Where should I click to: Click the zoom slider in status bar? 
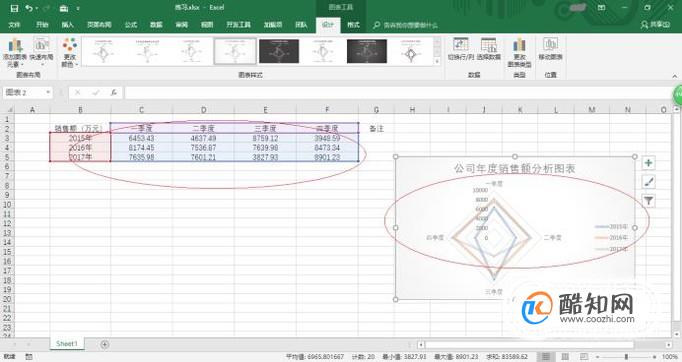tap(626, 356)
